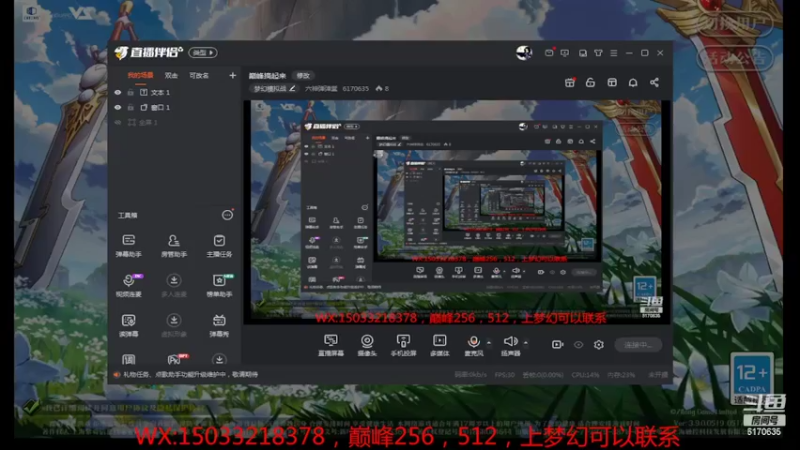Click room number 6170635 text
This screenshot has width=800, height=450.
pyautogui.click(x=355, y=89)
